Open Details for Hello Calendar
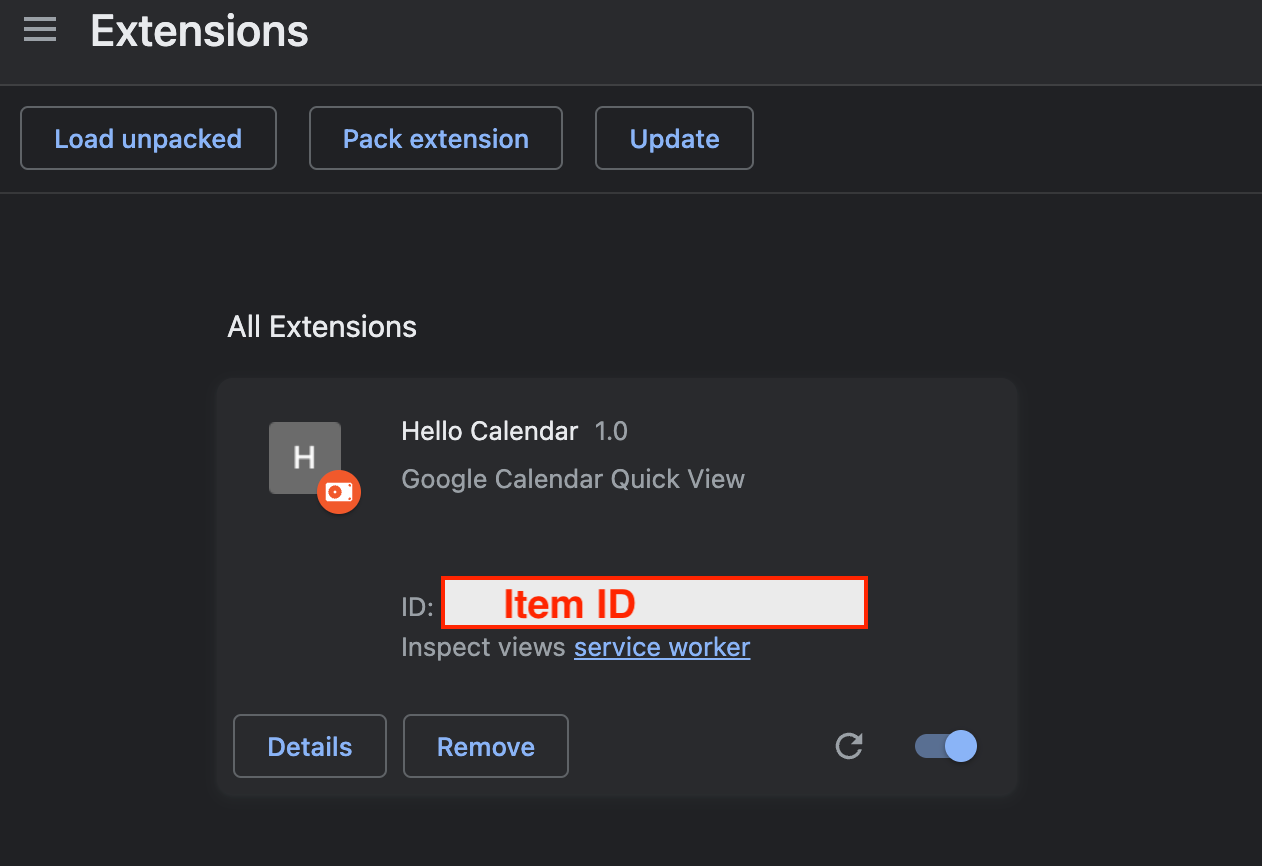This screenshot has height=866, width=1262. tap(309, 746)
